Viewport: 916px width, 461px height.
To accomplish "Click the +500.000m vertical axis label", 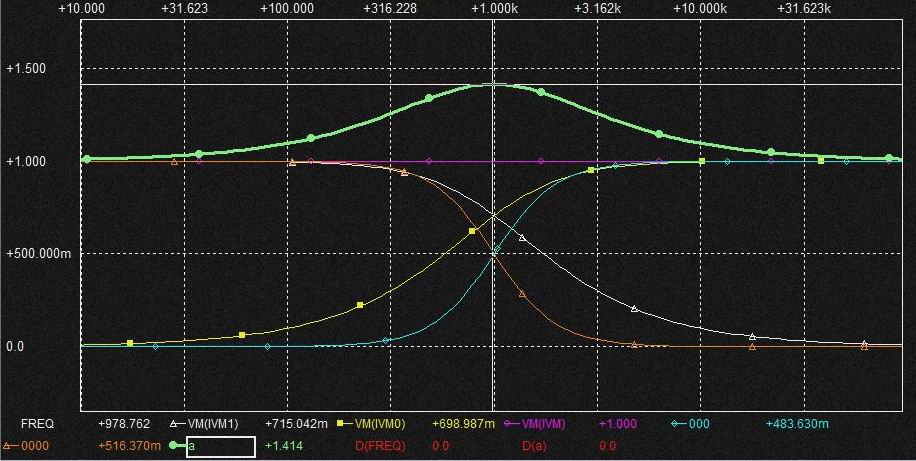I will tap(39, 254).
